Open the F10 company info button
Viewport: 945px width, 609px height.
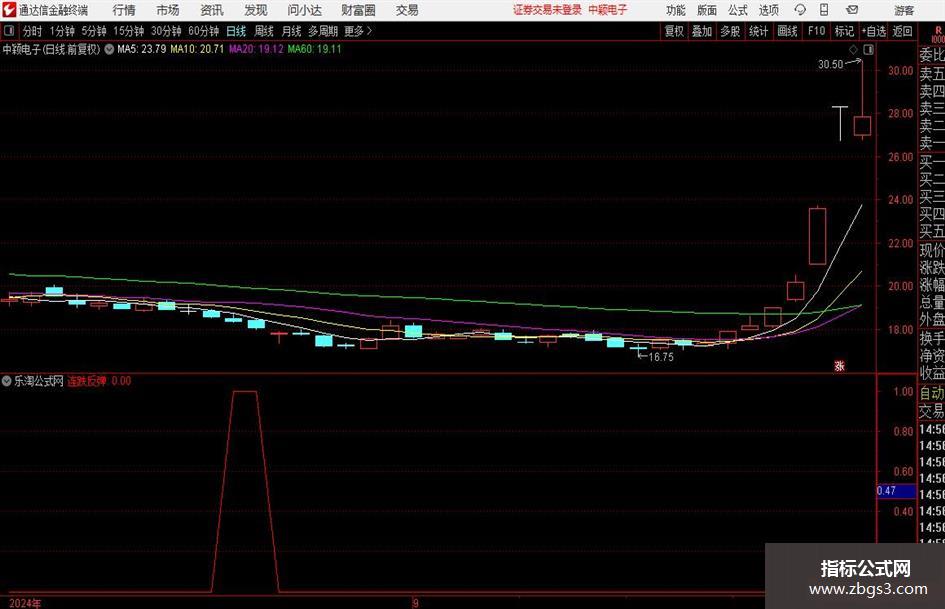[x=816, y=31]
